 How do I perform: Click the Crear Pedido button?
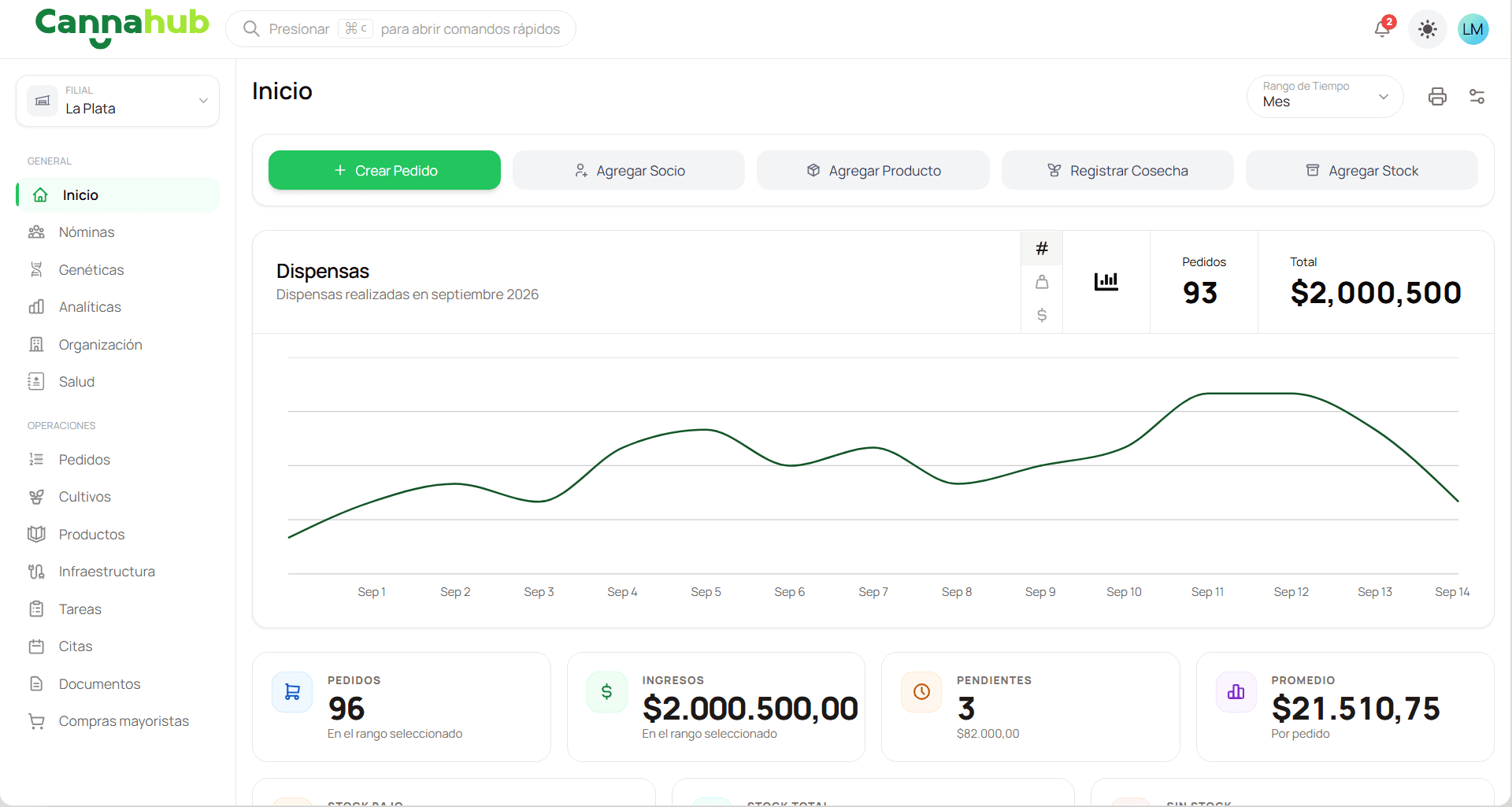point(384,170)
